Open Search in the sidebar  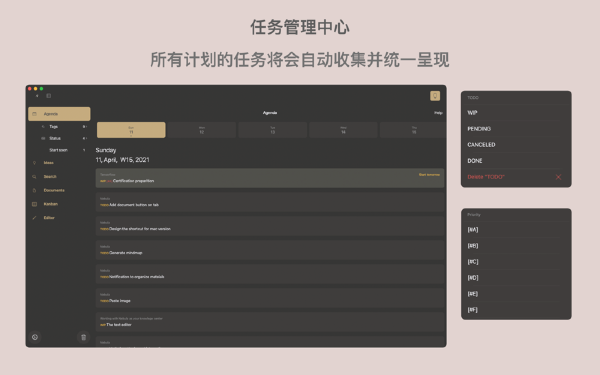[50, 177]
